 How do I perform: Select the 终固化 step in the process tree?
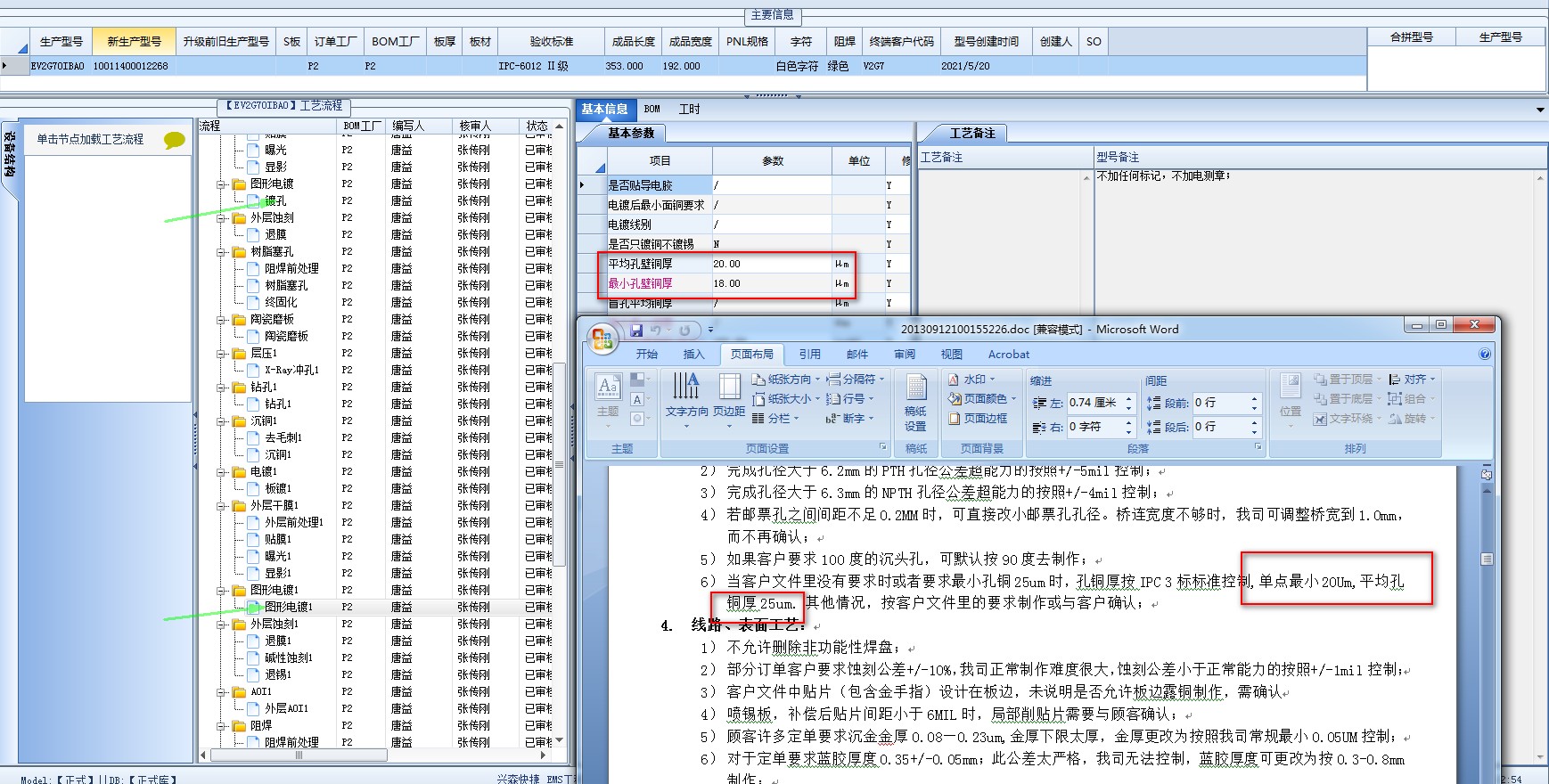(x=281, y=303)
